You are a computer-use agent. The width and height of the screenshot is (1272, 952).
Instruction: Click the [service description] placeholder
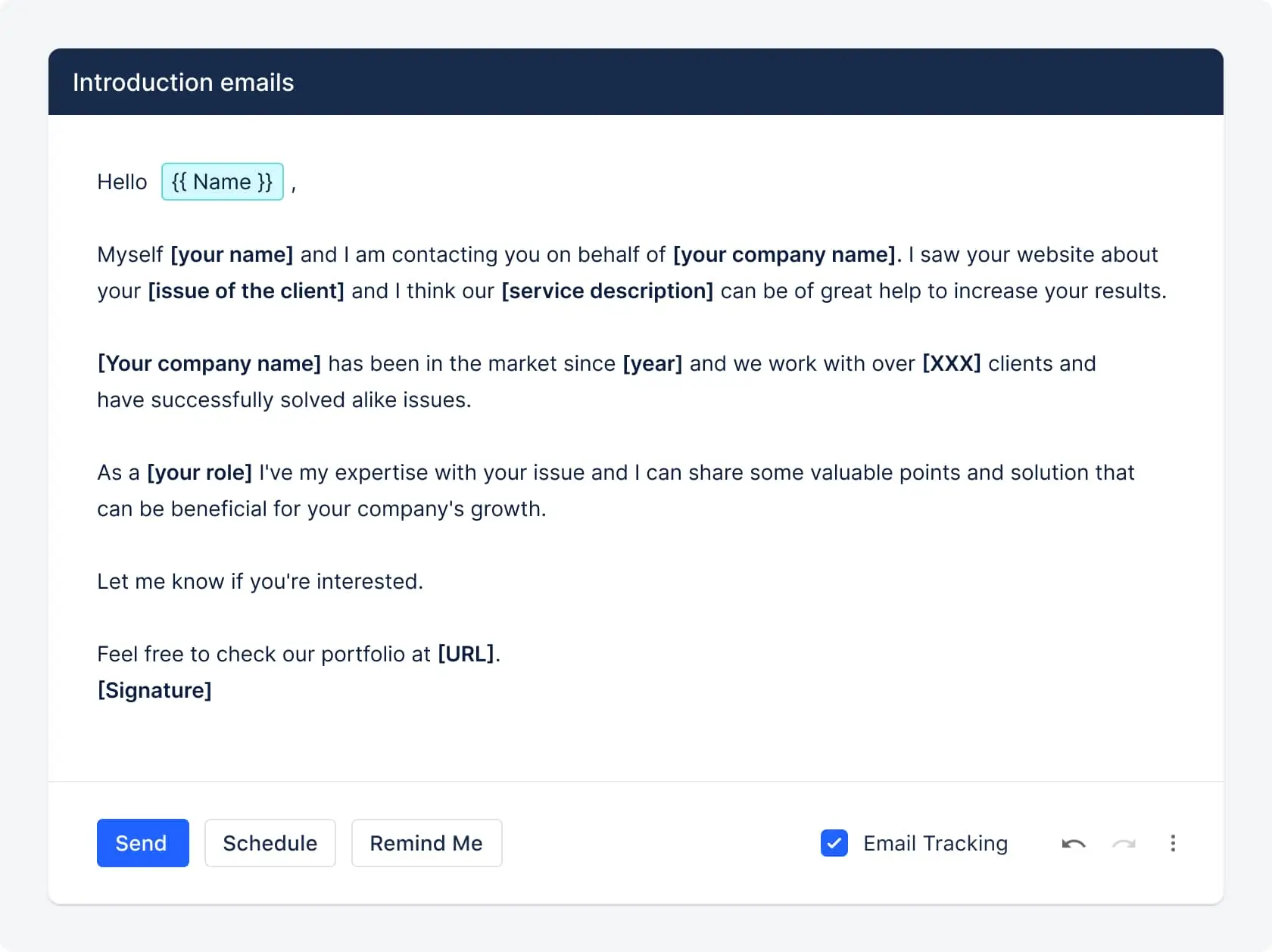tap(607, 291)
